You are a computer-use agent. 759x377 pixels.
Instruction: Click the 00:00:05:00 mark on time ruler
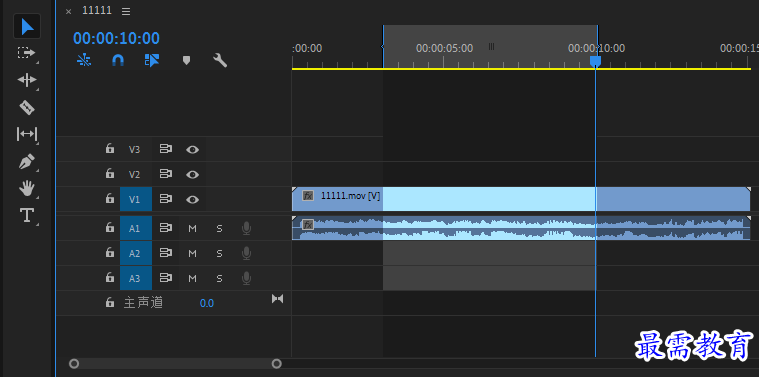point(444,48)
